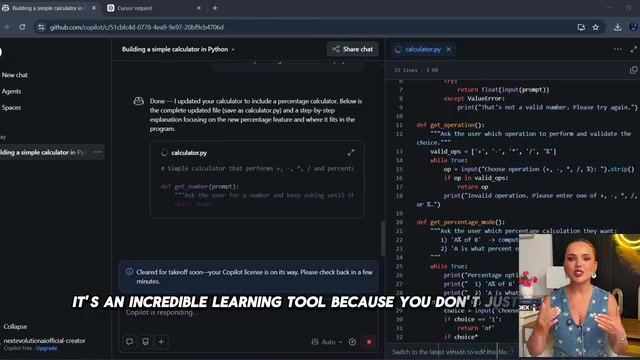Open browser profile avatar icon
This screenshot has height=360, width=640.
pos(633,27)
